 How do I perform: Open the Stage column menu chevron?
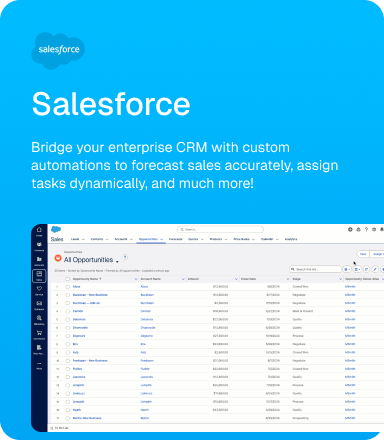pos(340,279)
